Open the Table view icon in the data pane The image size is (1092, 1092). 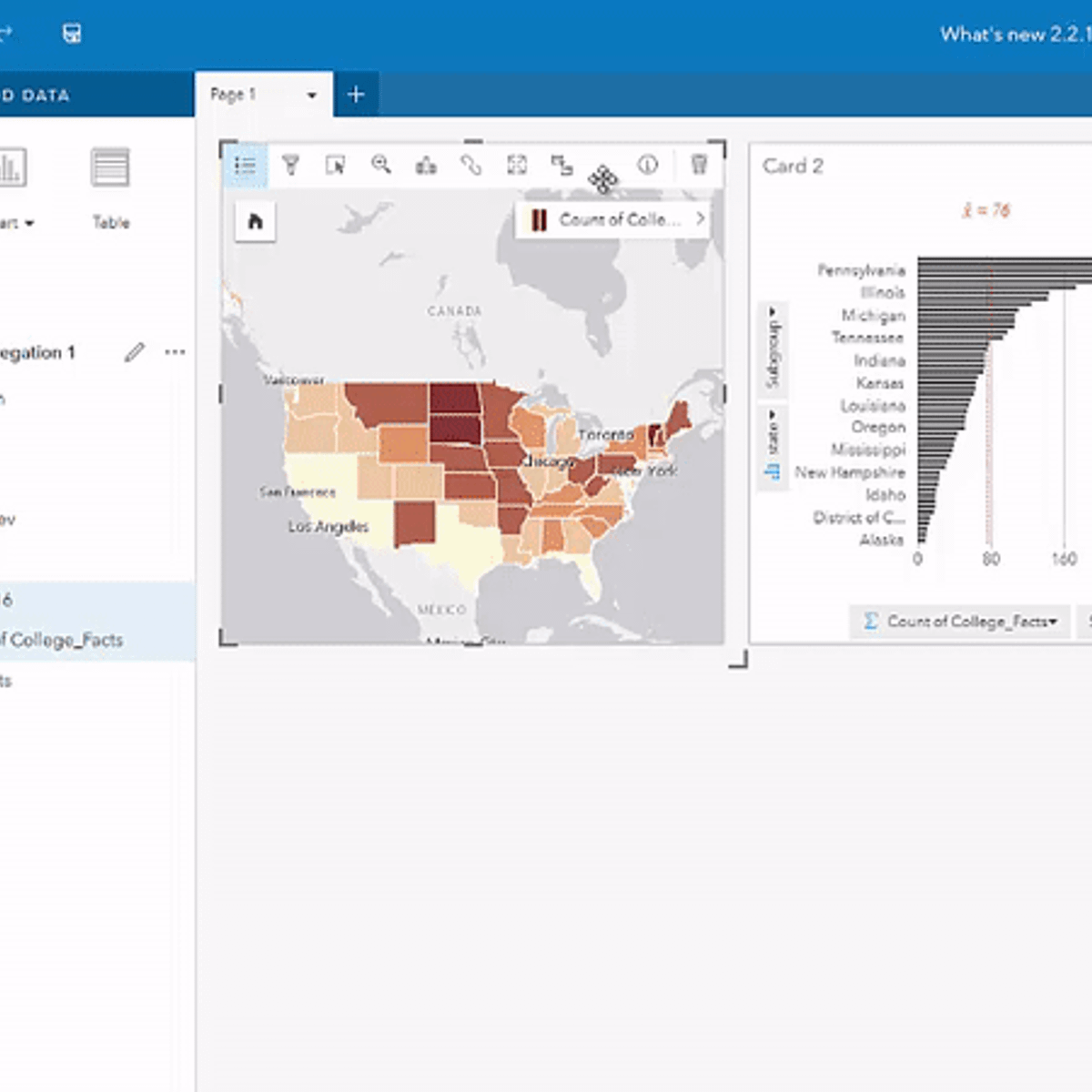pos(110,167)
